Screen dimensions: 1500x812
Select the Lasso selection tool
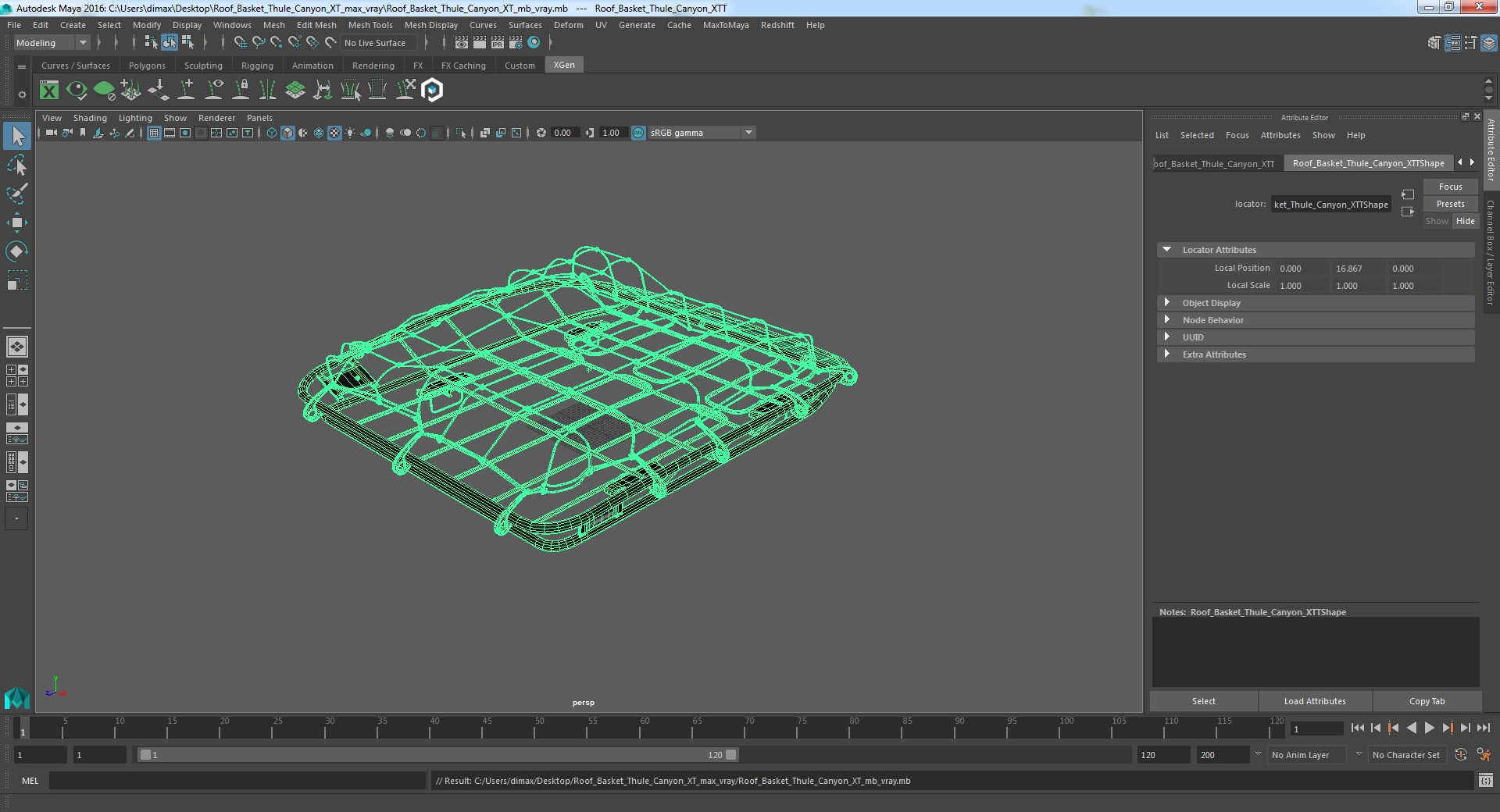16,166
